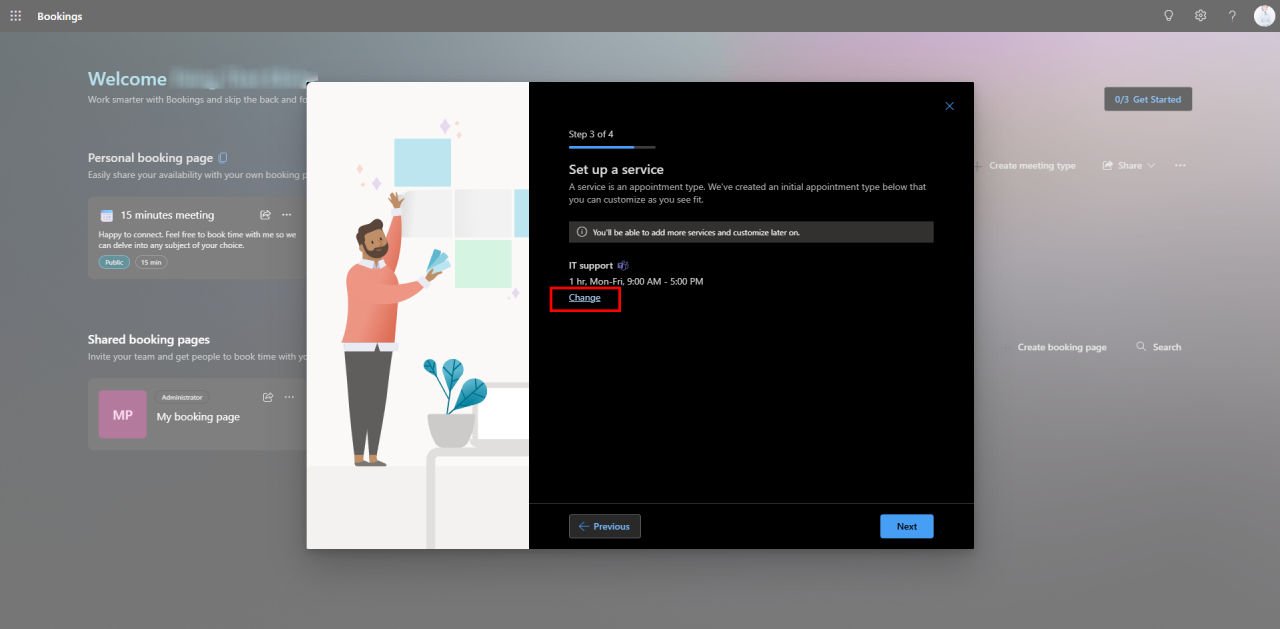Open the lightbulb tips icon
This screenshot has width=1280, height=629.
tap(1168, 16)
